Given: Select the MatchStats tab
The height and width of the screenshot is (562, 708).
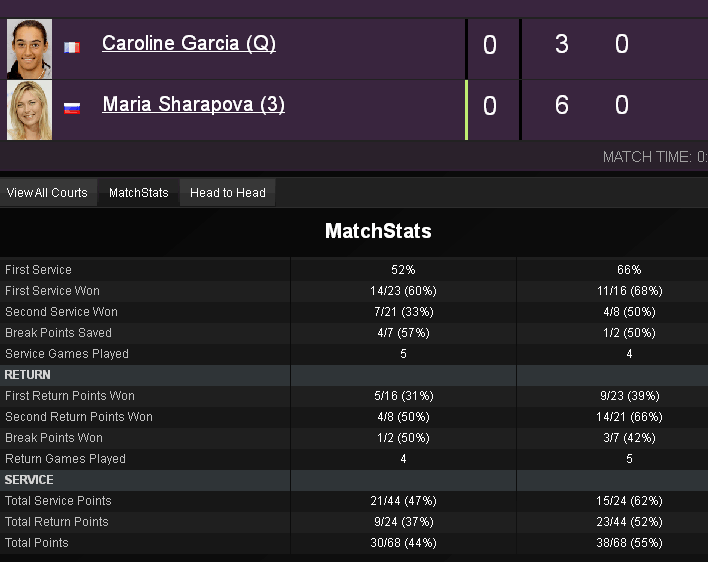Looking at the screenshot, I should point(138,193).
